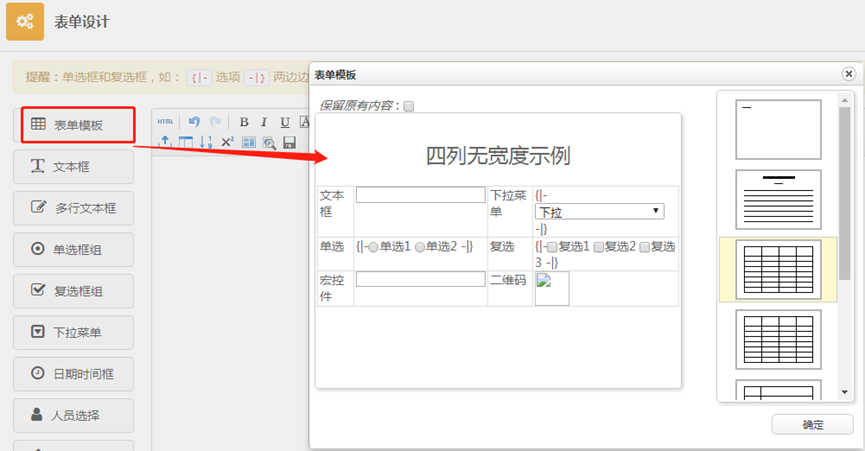Viewport: 865px width, 451px height.
Task: Click the 表单设计 page title
Action: click(82, 22)
